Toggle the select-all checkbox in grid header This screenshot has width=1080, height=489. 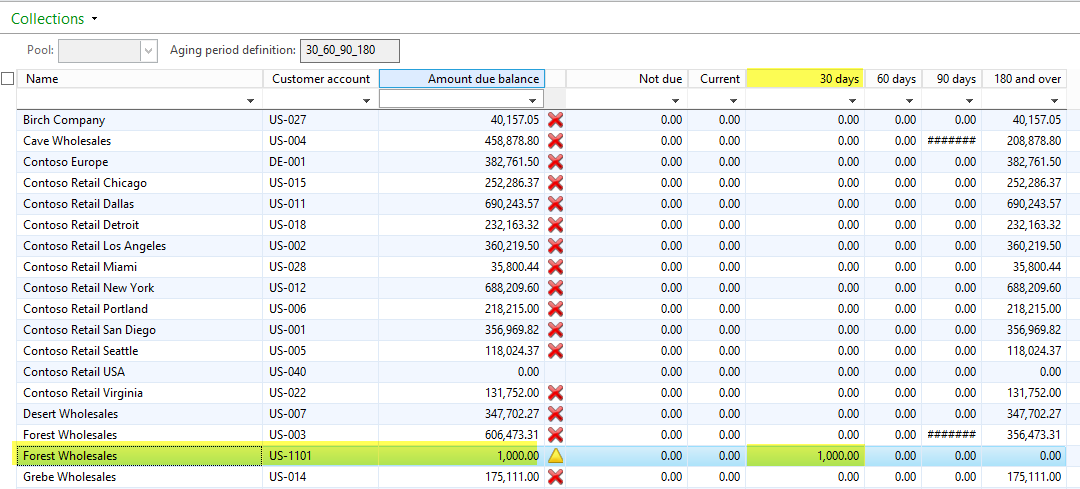(x=8, y=79)
